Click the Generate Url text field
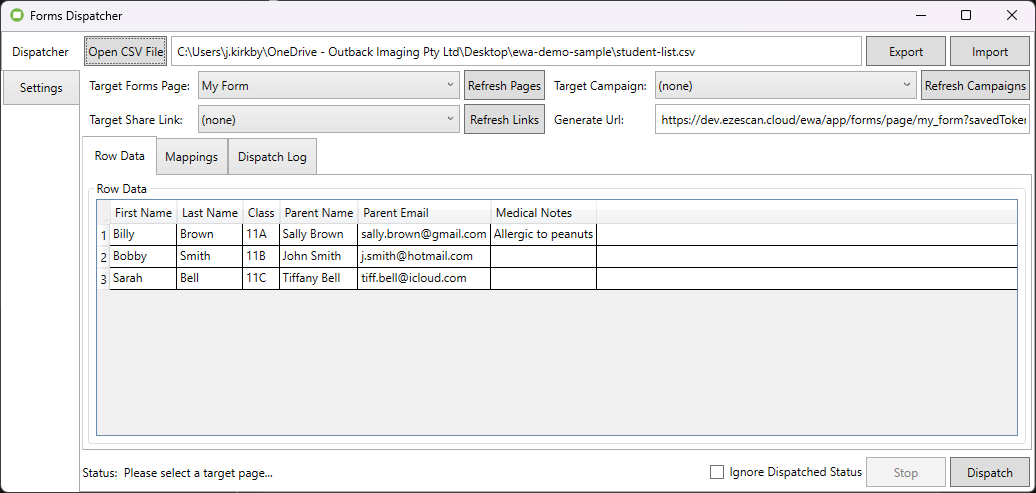 [x=842, y=120]
